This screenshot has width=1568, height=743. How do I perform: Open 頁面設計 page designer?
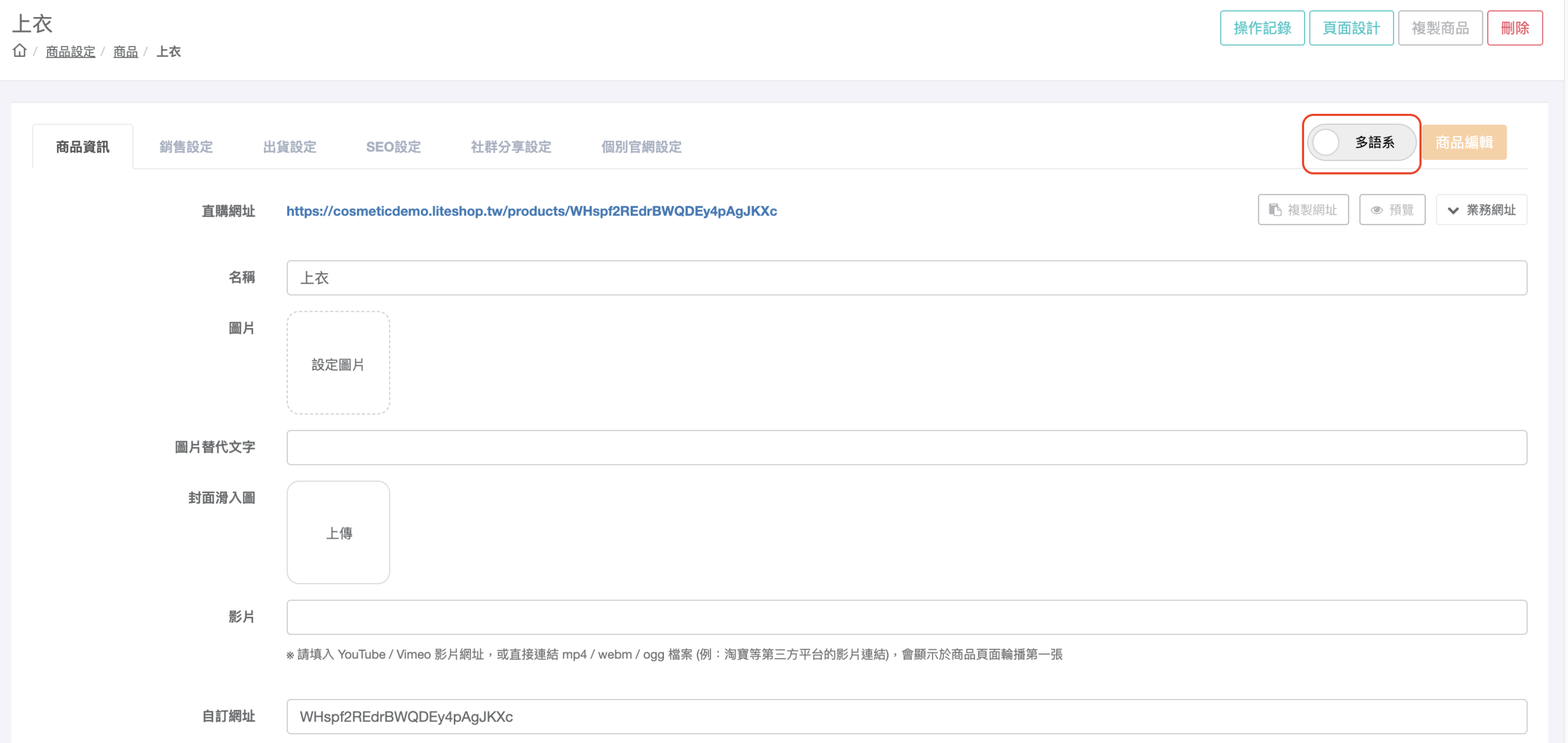(x=1351, y=28)
